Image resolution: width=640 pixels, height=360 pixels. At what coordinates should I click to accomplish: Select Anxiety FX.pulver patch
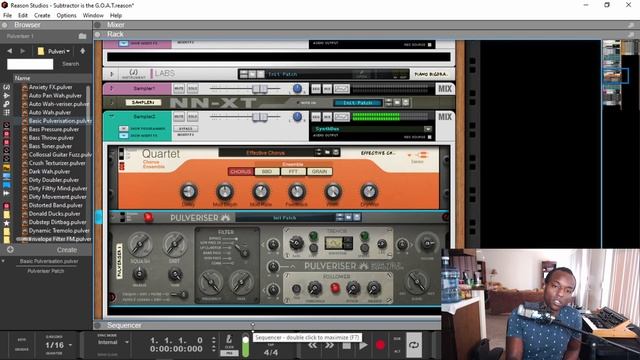[x=51, y=87]
